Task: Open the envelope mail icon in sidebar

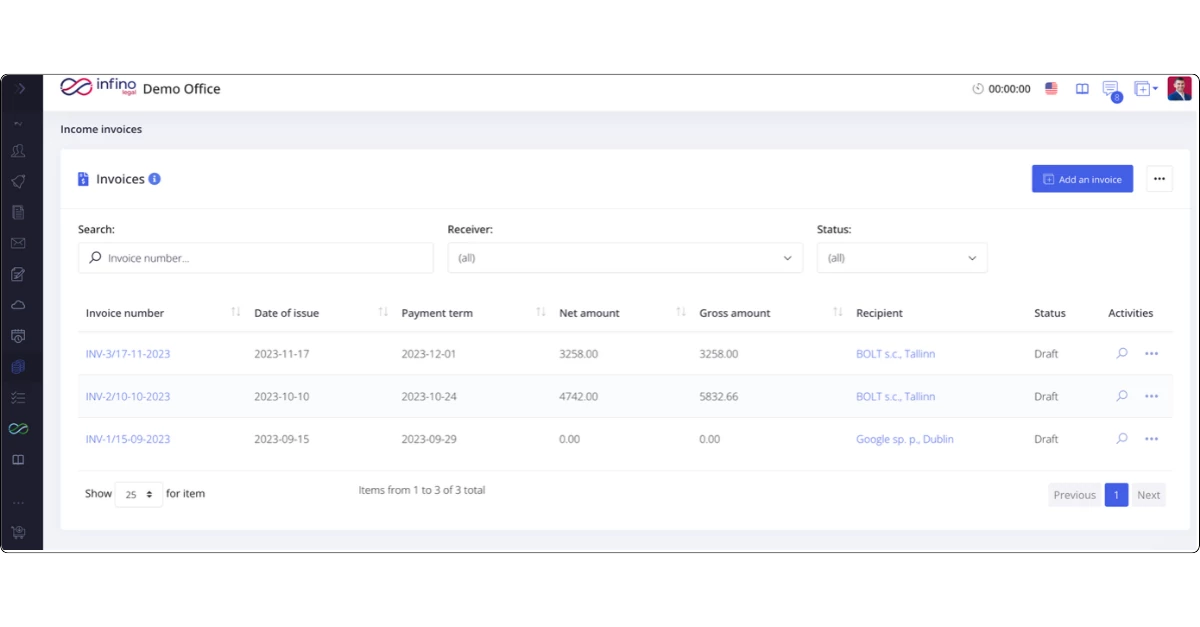Action: 18,243
